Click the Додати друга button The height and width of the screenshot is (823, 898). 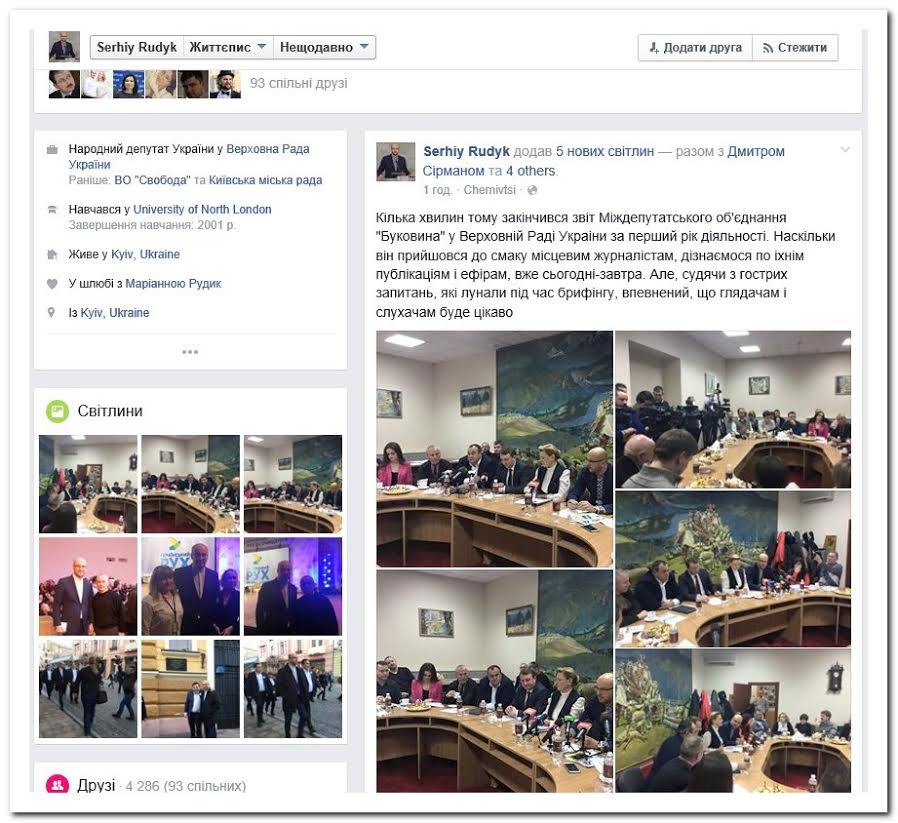tap(695, 48)
